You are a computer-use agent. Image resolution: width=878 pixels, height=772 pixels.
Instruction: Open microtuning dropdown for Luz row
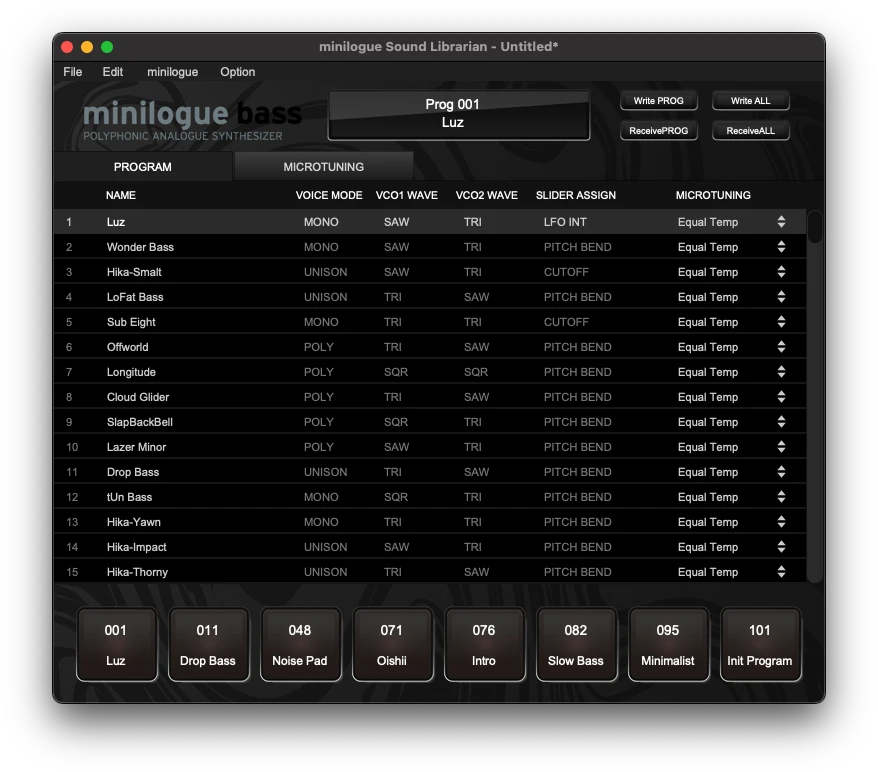[781, 222]
